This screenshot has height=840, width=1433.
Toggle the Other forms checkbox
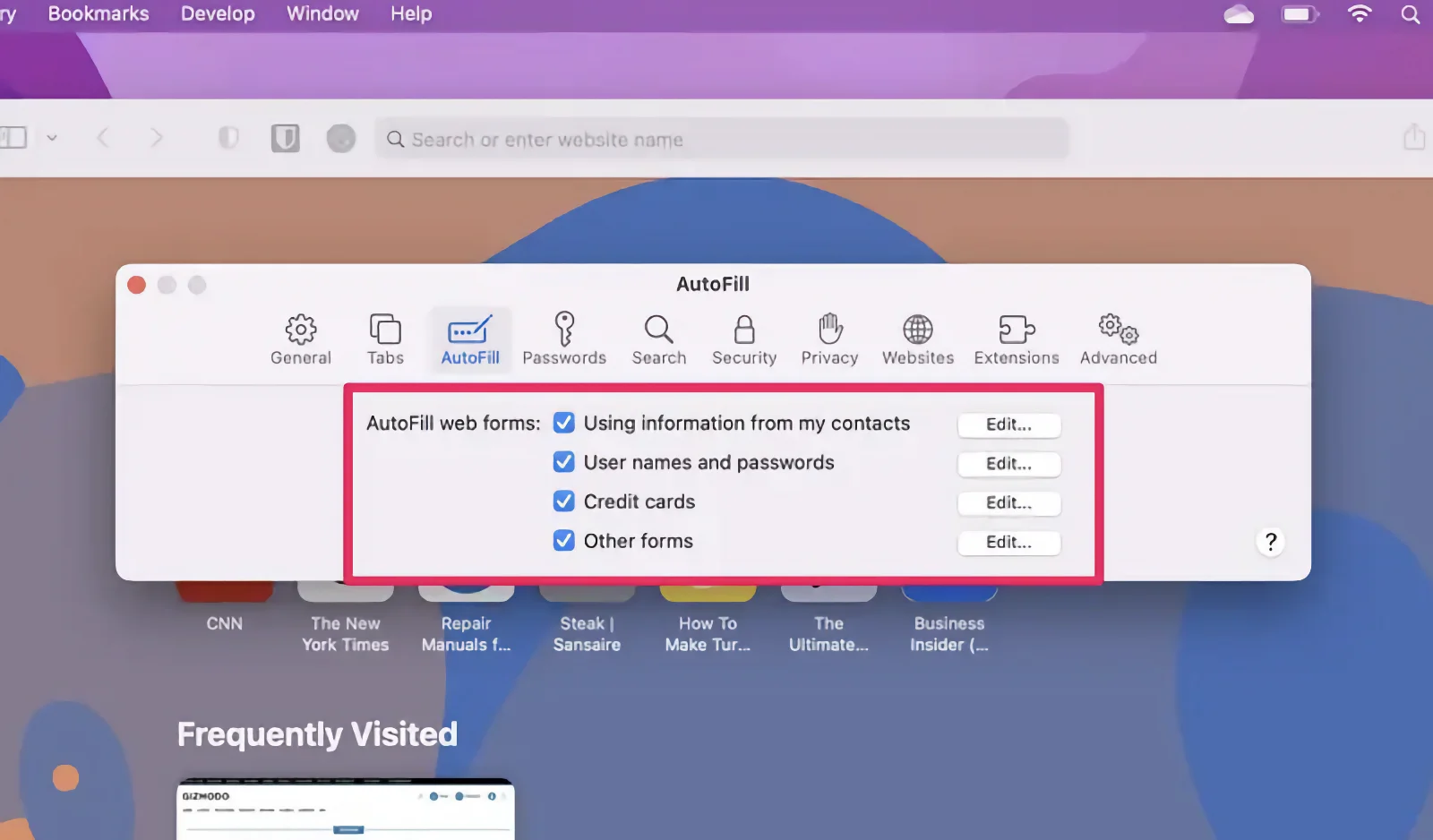click(x=563, y=541)
